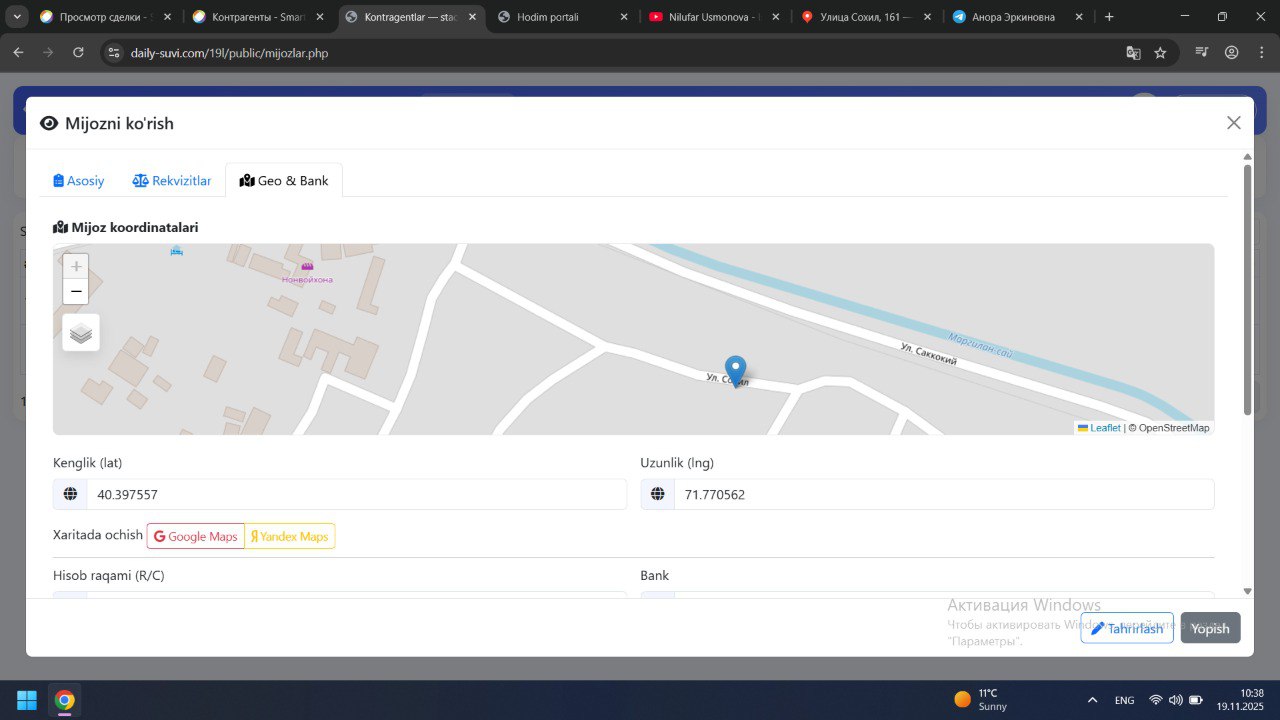Click the Yopish button
The width and height of the screenshot is (1280, 720).
(x=1210, y=628)
